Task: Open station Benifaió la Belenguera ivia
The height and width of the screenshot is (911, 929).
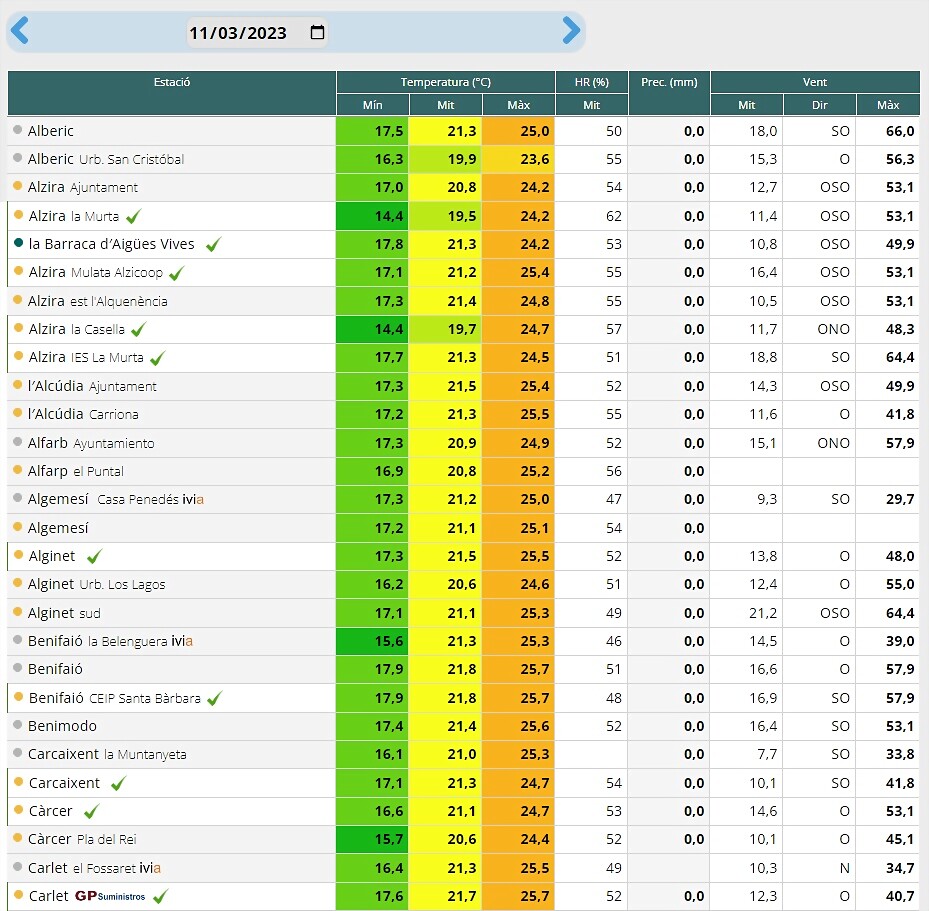Action: click(111, 641)
